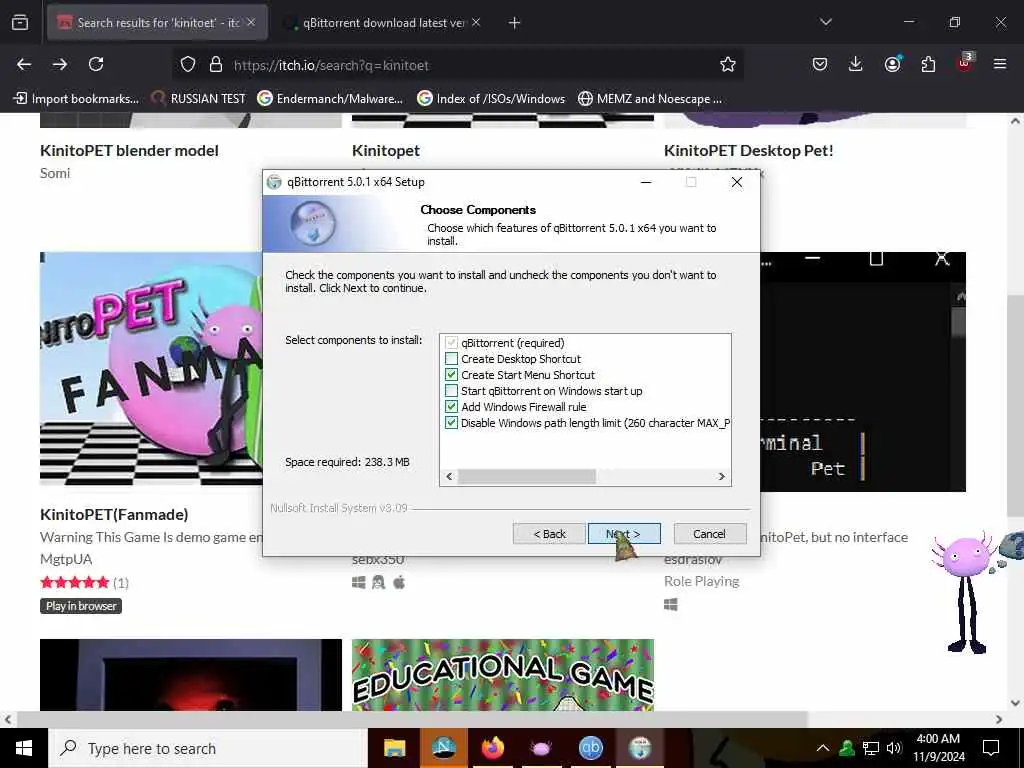The height and width of the screenshot is (768, 1024).
Task: Open Import bookmarks toolbar item
Action: point(76,99)
